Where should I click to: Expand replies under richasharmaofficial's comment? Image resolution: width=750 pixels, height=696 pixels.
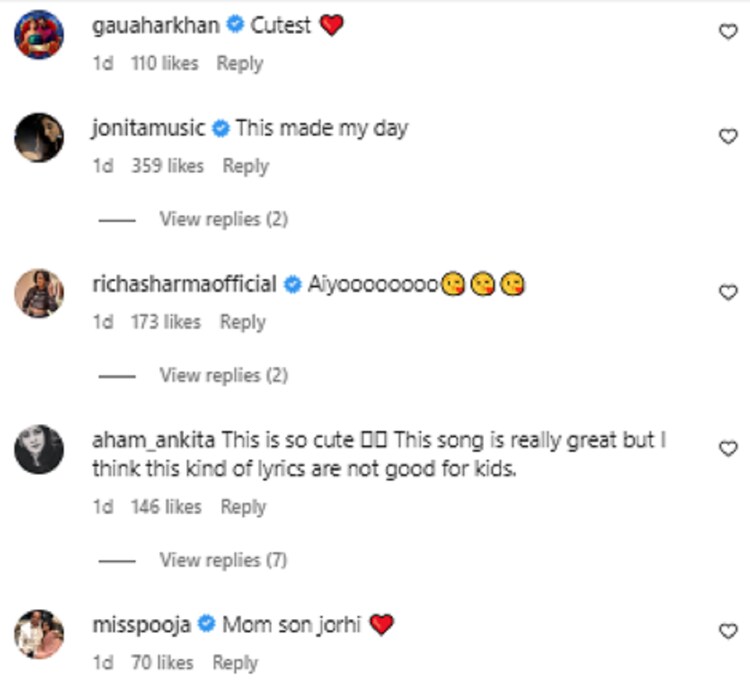[223, 375]
